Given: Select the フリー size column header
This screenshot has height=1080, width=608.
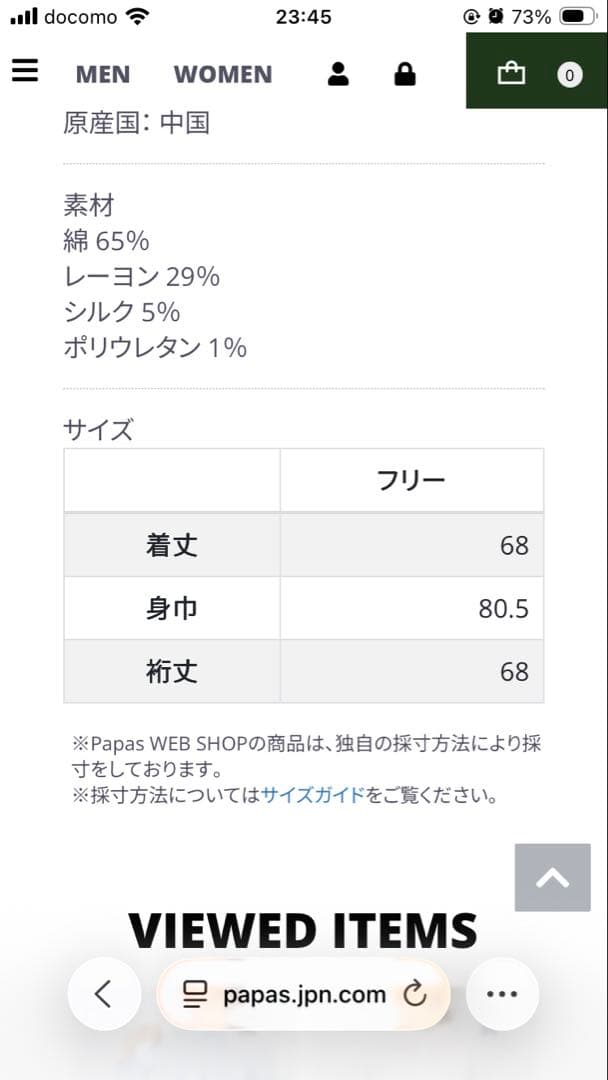Looking at the screenshot, I should pyautogui.click(x=411, y=480).
